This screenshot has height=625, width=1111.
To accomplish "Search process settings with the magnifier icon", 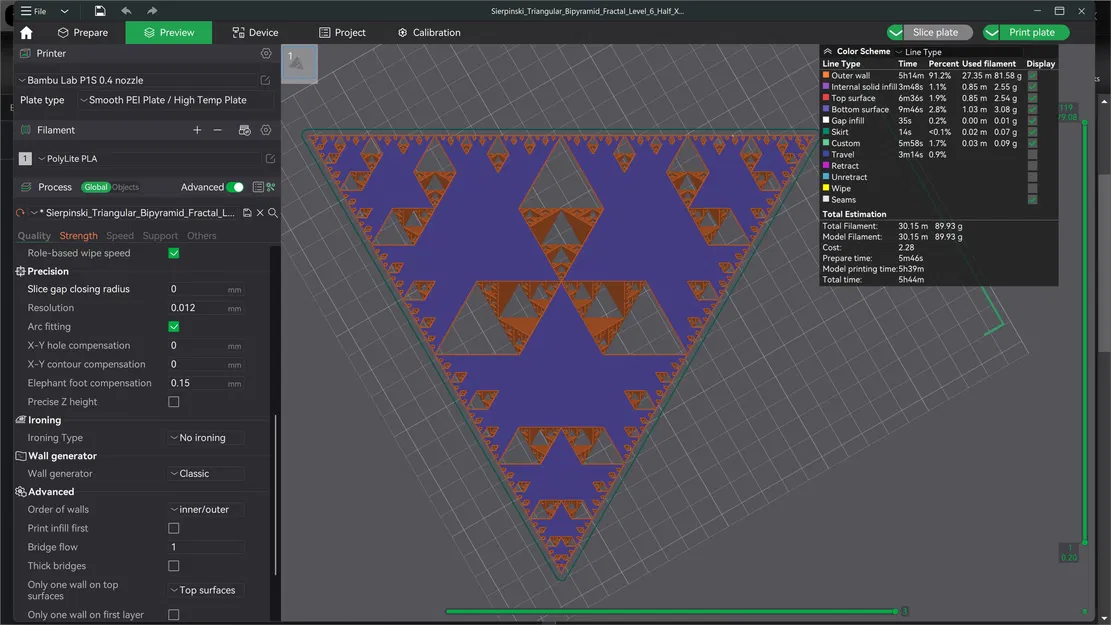I will pyautogui.click(x=273, y=212).
